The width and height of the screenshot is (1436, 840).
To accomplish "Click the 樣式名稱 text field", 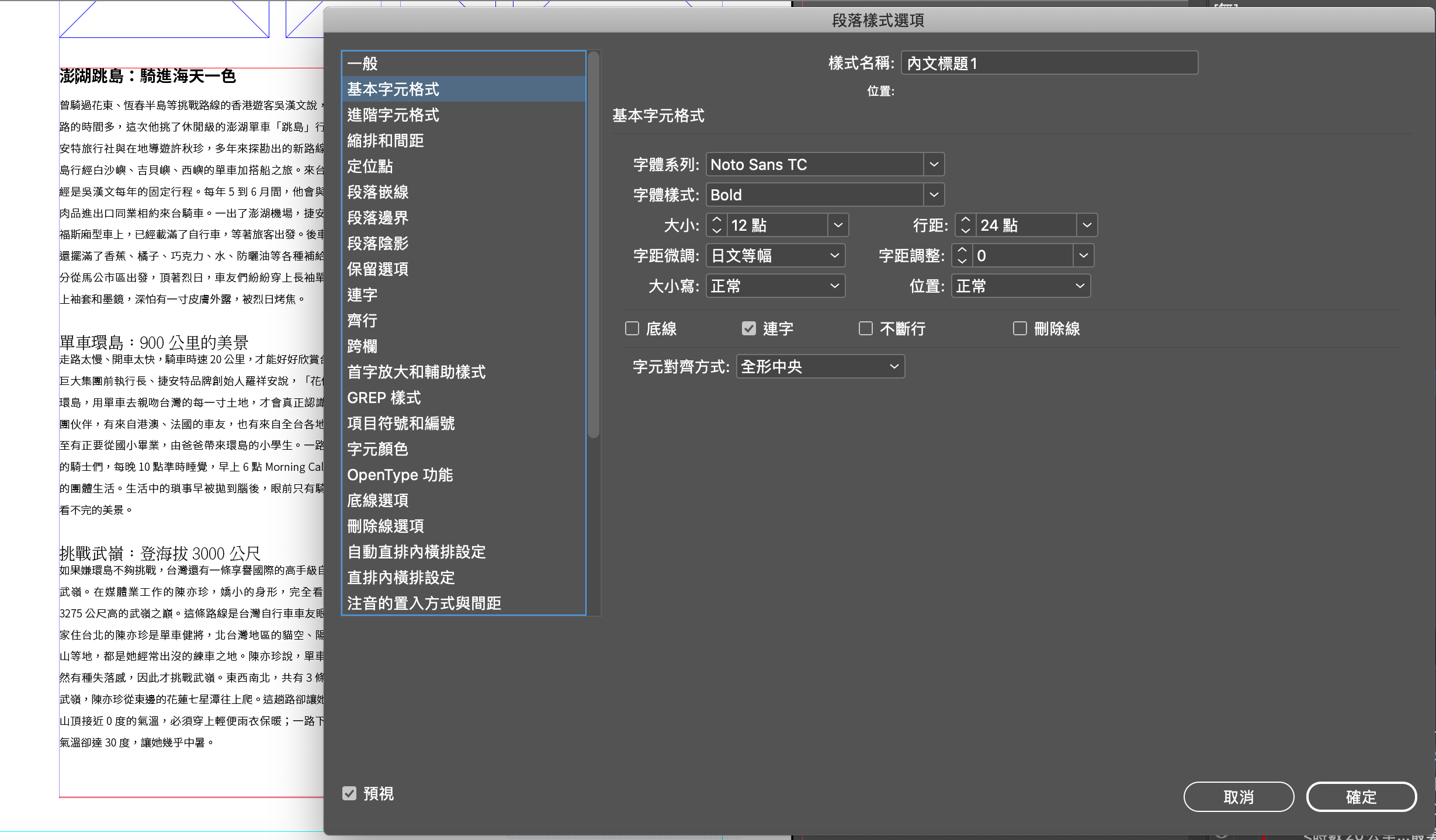I will [1049, 63].
